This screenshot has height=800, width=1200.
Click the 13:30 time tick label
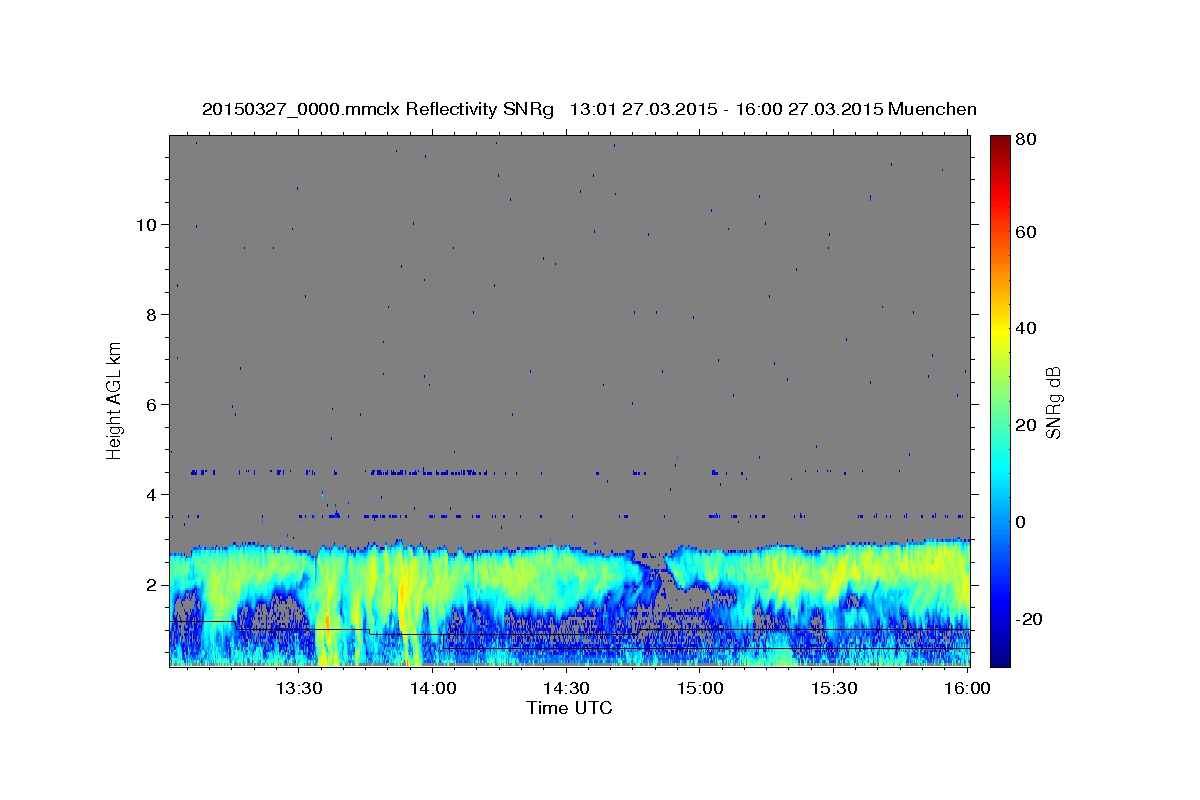[x=298, y=688]
